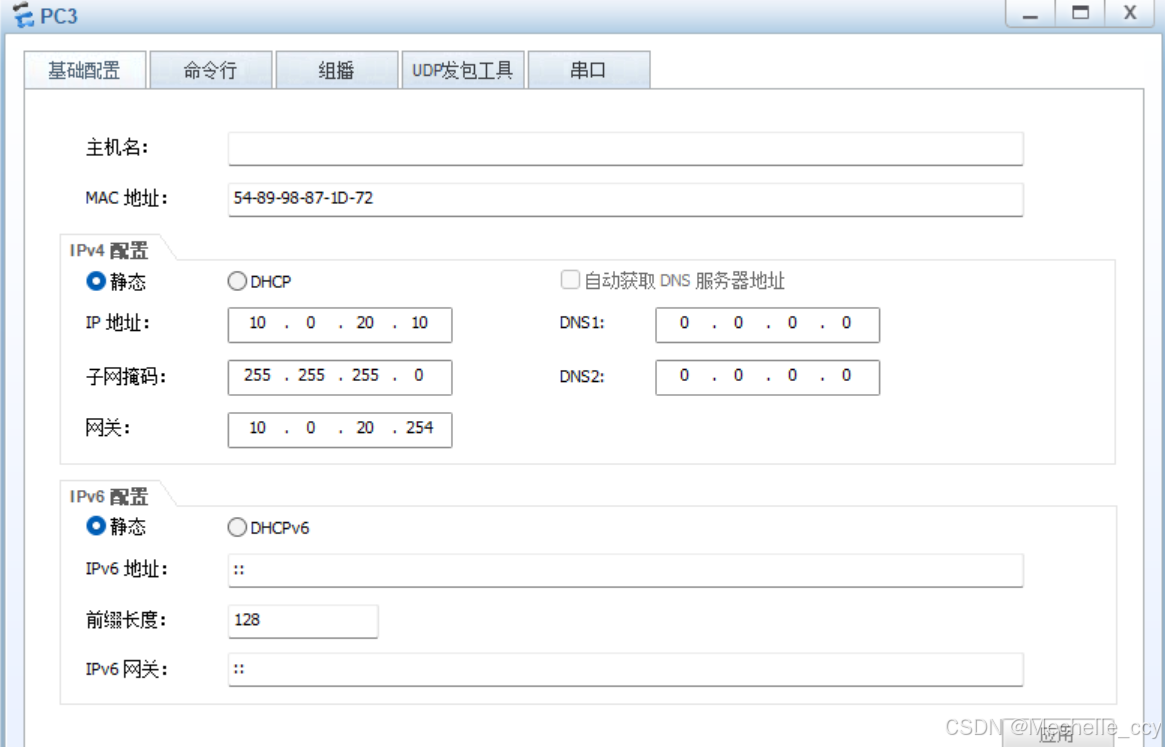Open the 组播 tab
Image resolution: width=1165 pixels, height=747 pixels.
pyautogui.click(x=337, y=70)
